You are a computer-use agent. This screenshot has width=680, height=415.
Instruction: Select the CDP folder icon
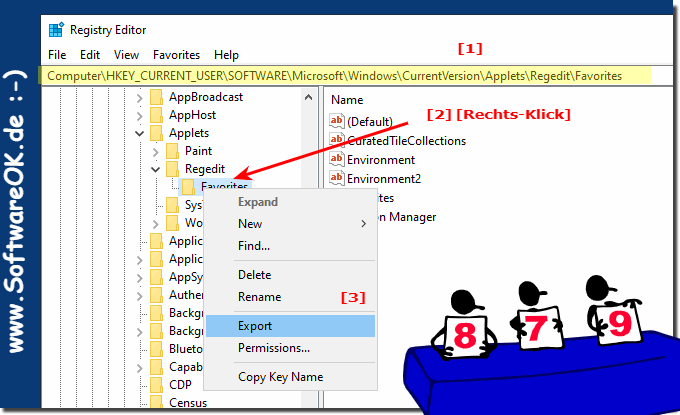156,385
